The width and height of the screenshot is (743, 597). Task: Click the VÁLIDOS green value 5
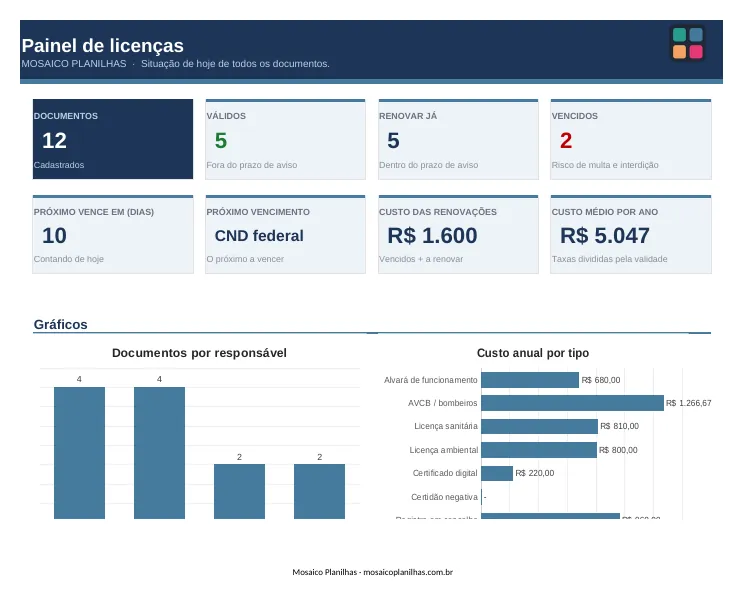coord(221,141)
